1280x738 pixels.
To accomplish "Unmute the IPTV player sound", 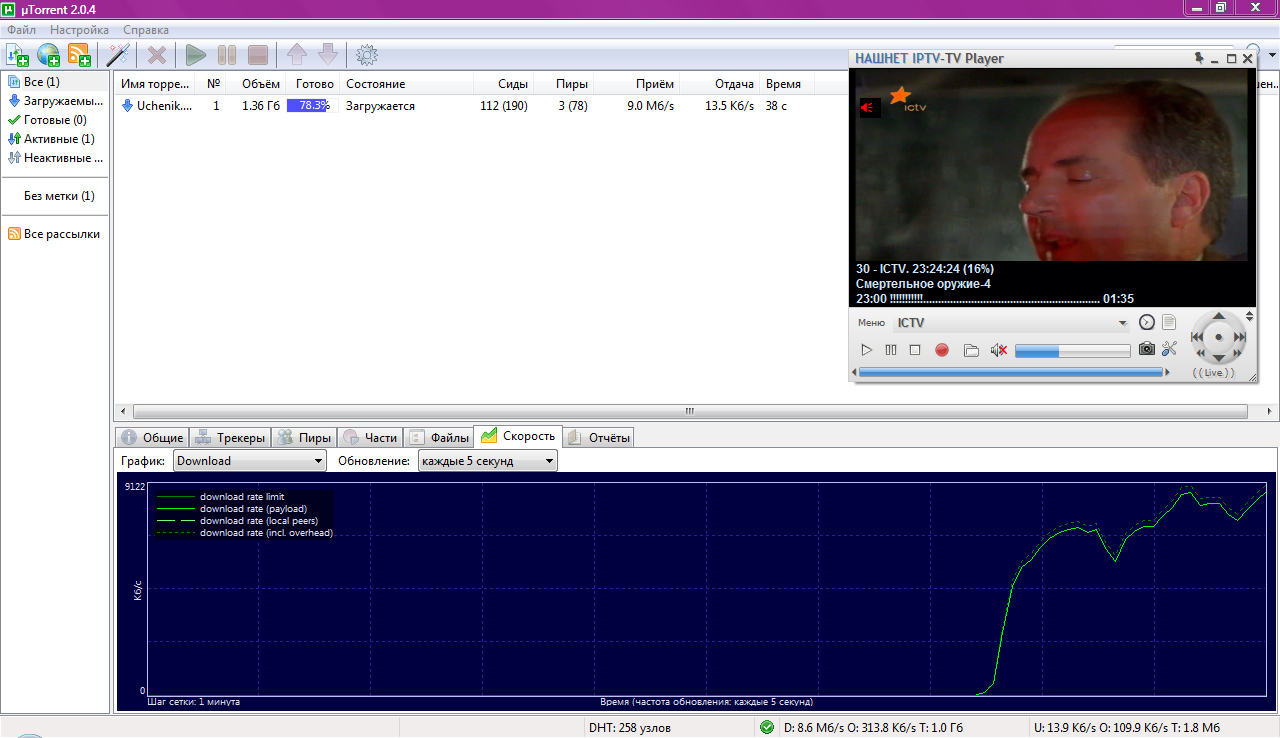I will (998, 350).
